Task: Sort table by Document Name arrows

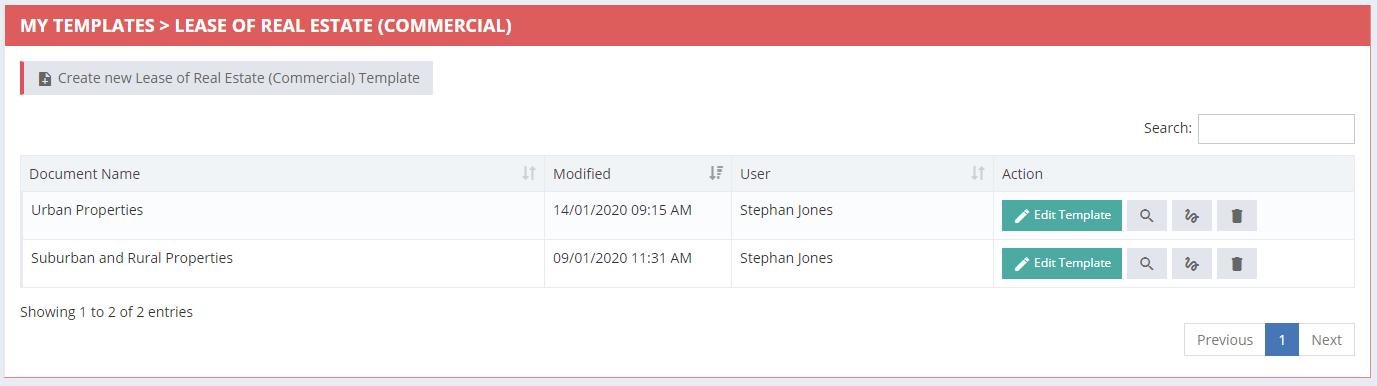Action: 529,173
